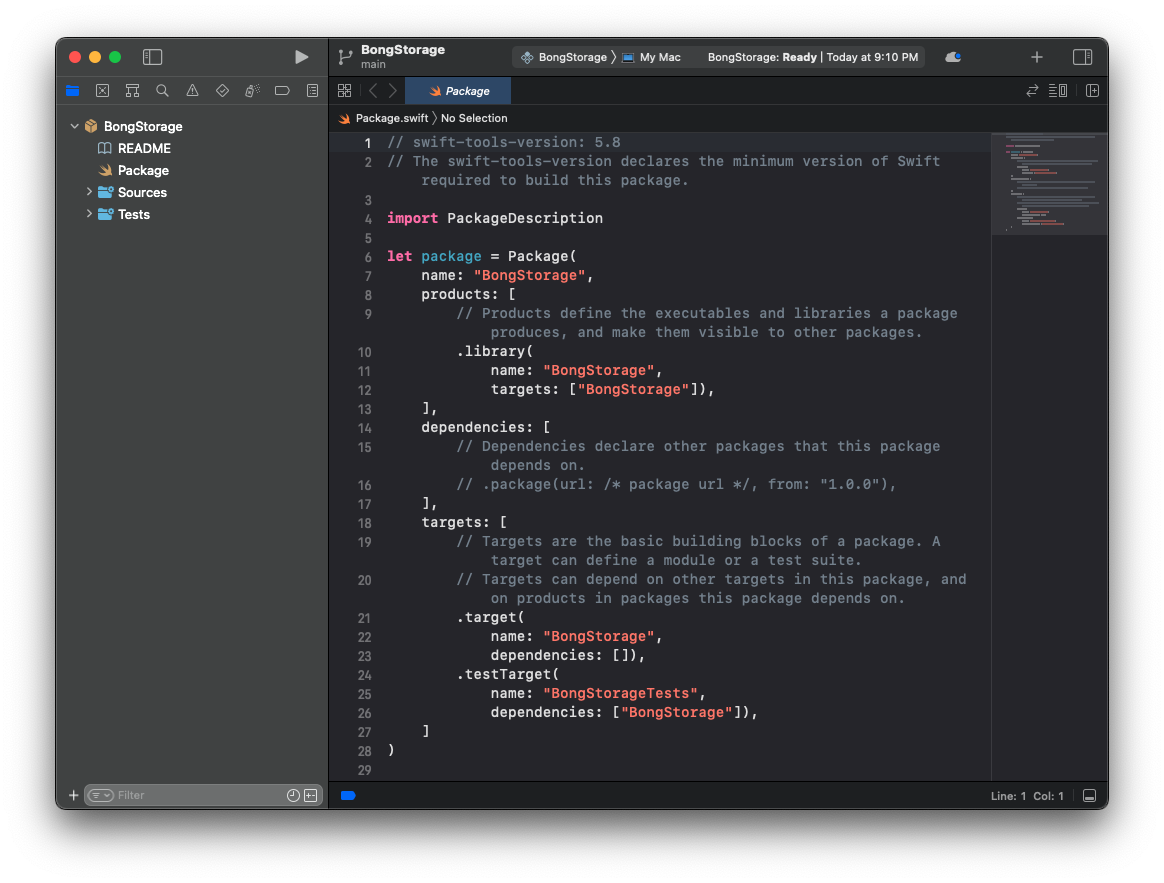The image size is (1164, 883).
Task: Select the Package file in navigator
Action: click(x=143, y=171)
